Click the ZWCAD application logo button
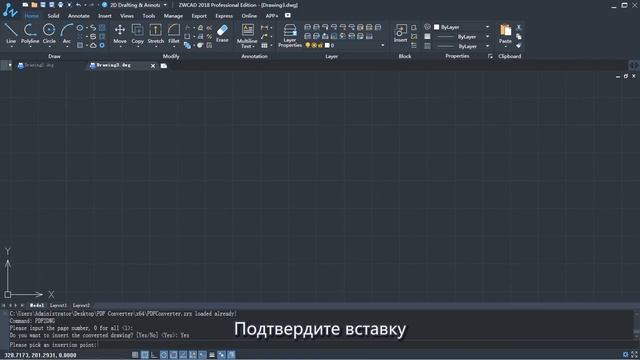Screen dimensions: 640x360 [10, 9]
